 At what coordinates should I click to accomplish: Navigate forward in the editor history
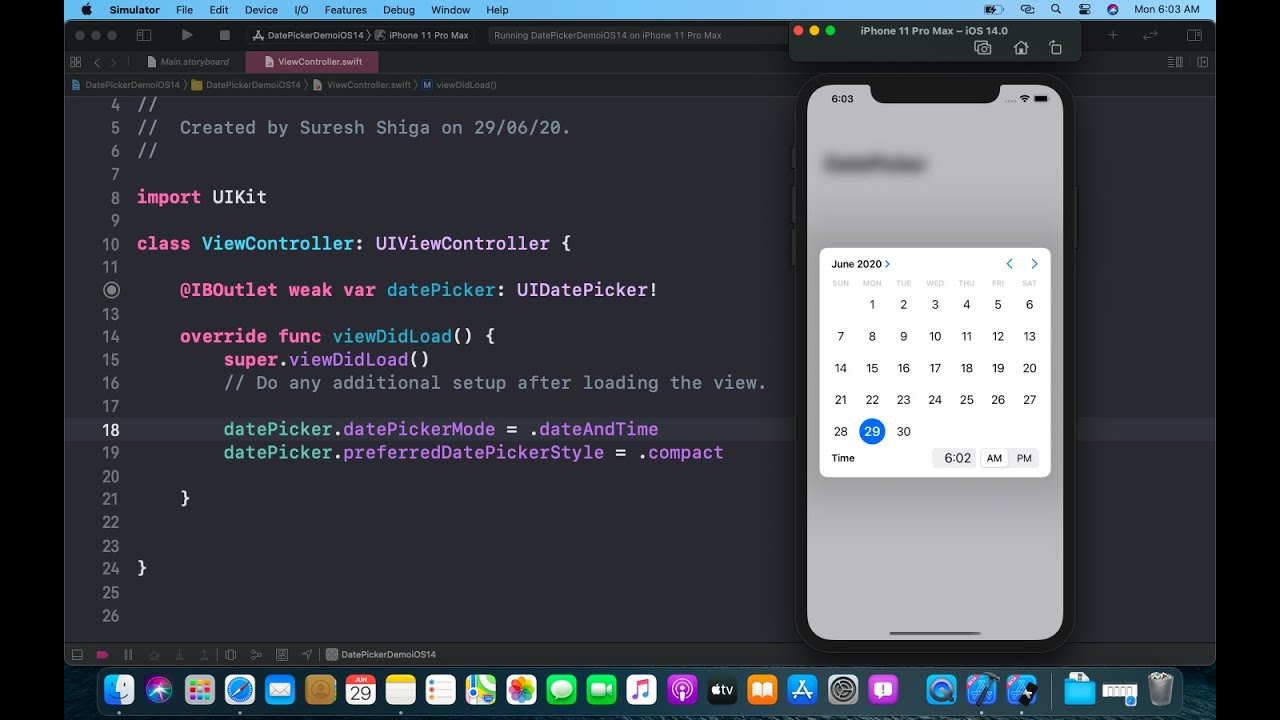click(x=113, y=62)
